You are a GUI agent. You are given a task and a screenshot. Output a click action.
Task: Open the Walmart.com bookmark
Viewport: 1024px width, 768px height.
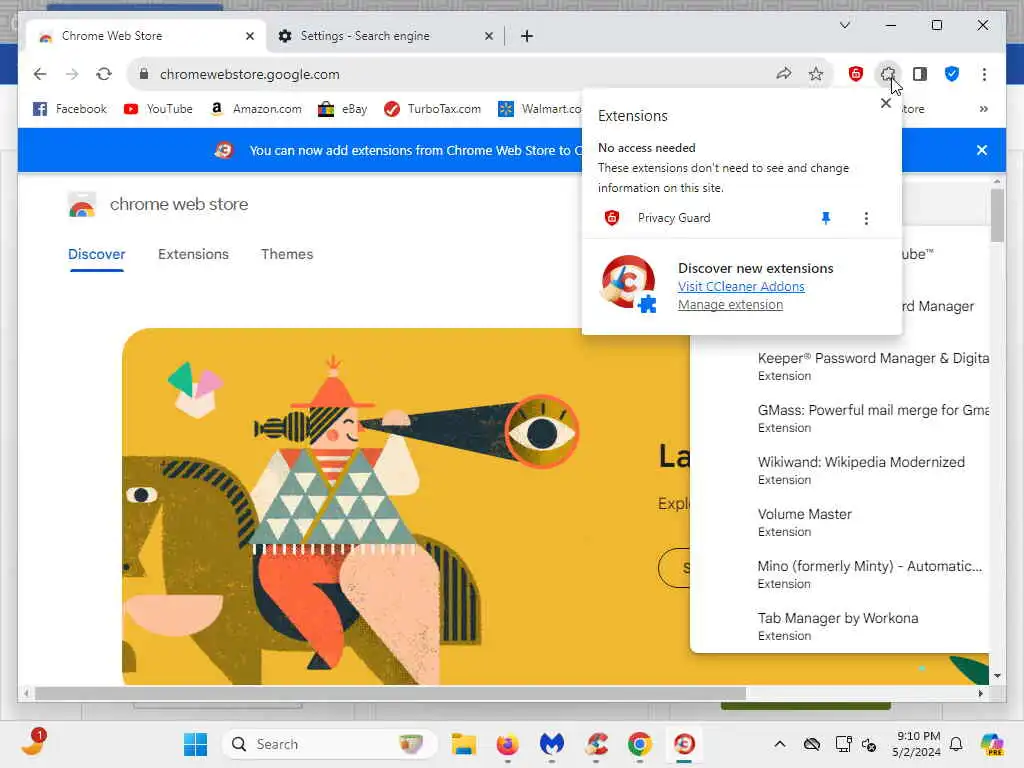(539, 109)
